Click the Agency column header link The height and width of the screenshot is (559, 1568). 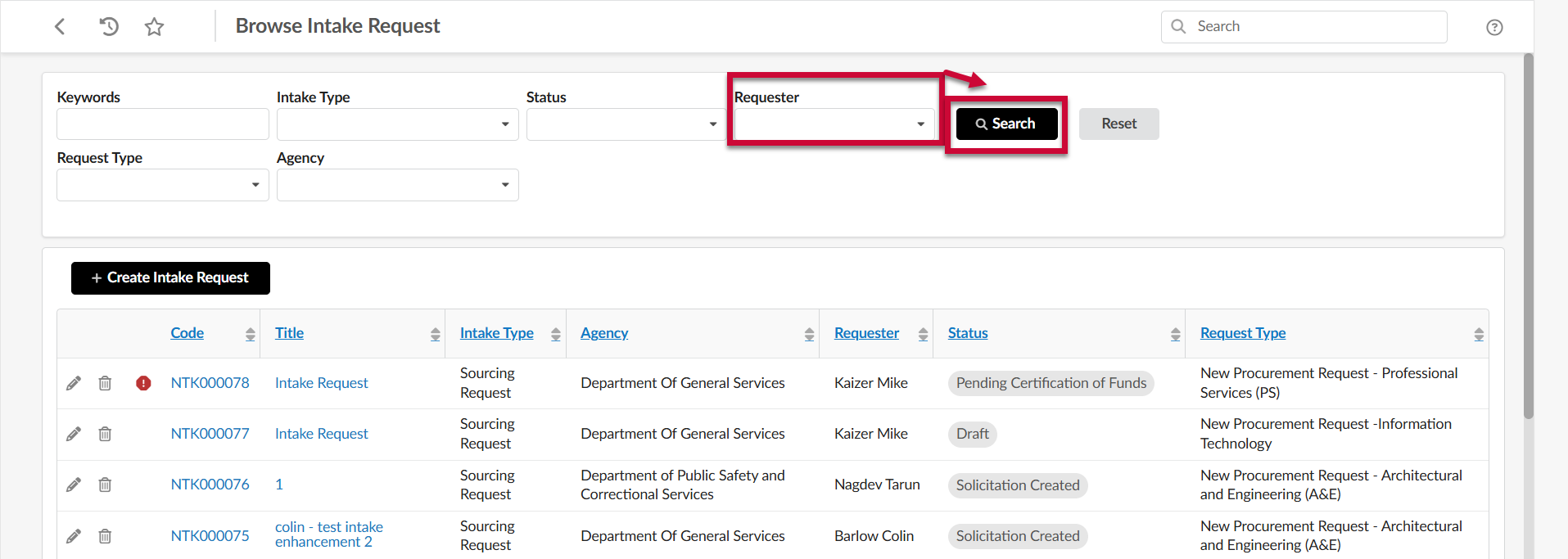604,333
